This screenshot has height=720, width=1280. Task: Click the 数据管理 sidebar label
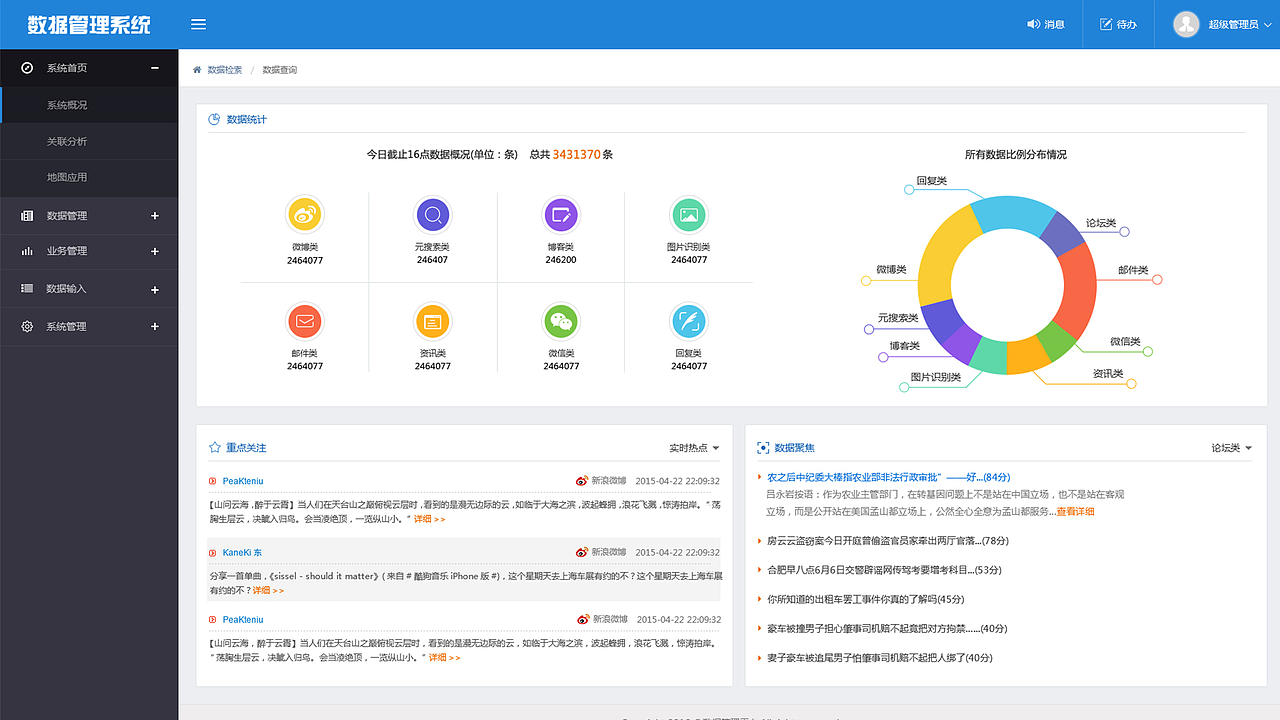point(67,216)
